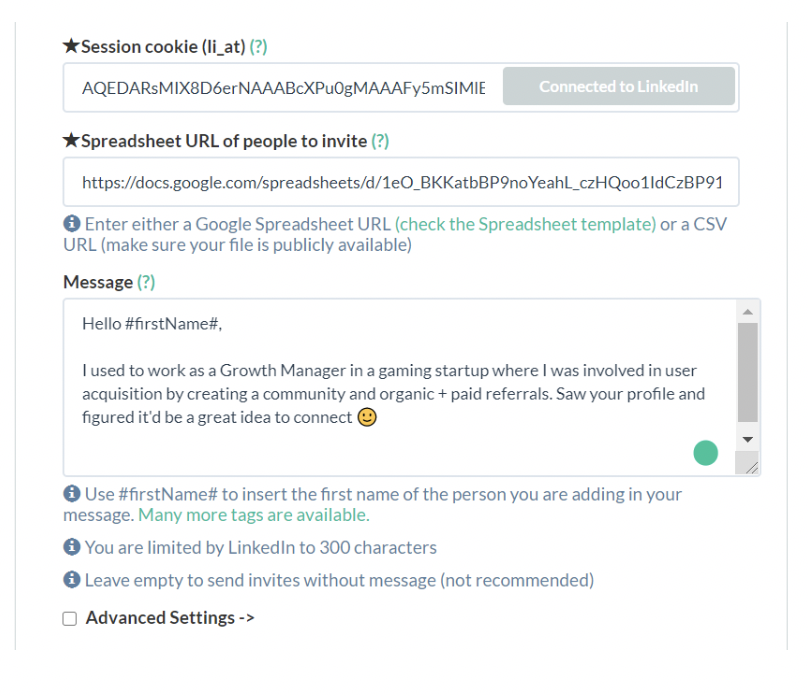Click the message box scroll down arrow
Viewport: 808px width, 696px height.
(748, 439)
